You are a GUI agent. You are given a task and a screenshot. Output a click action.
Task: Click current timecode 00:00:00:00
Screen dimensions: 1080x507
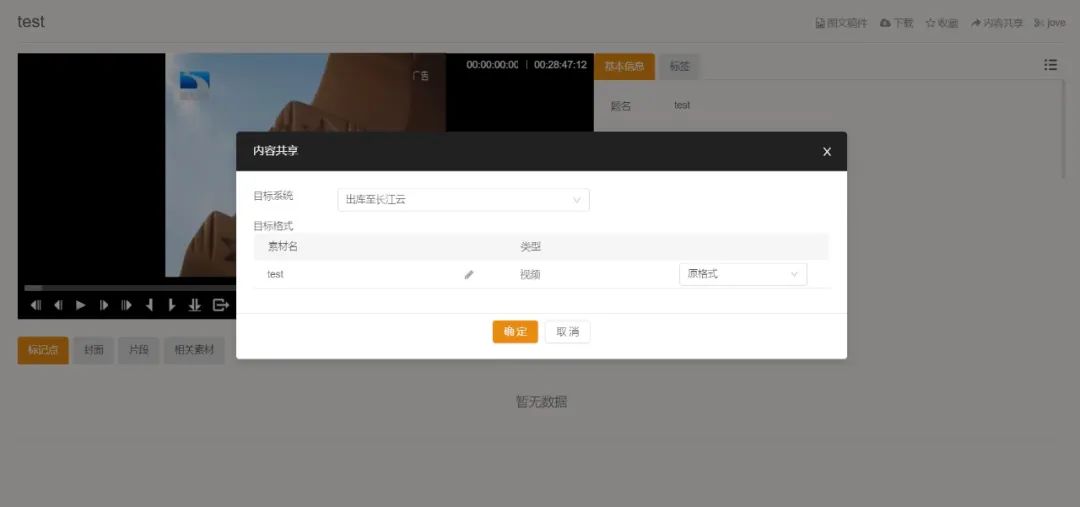click(492, 65)
